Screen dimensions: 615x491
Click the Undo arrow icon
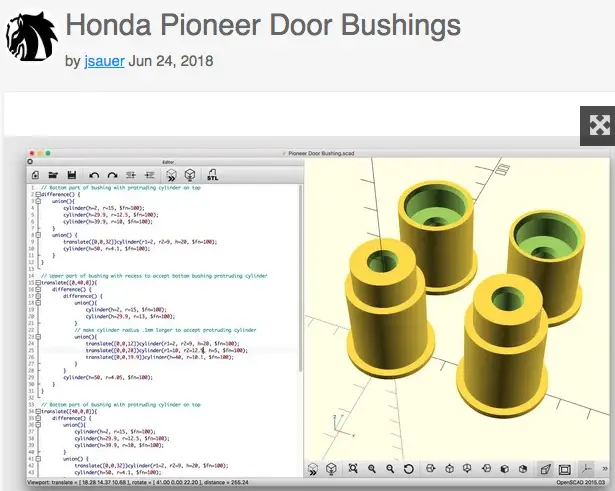pos(94,175)
